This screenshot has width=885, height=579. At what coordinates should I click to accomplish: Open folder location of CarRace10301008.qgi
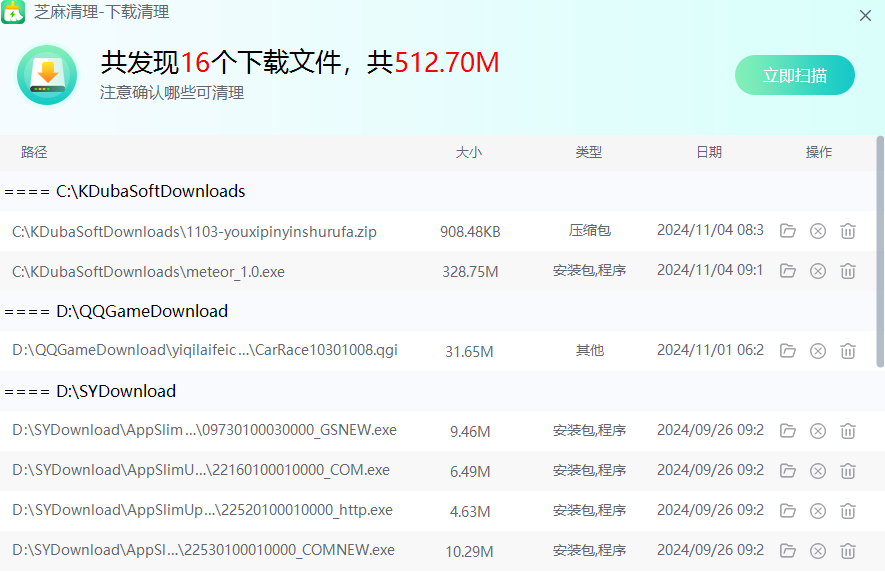click(x=788, y=351)
